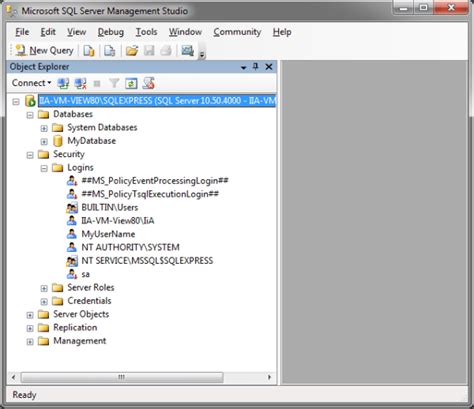
Task: Click the Activity Monitor toolbar icon
Action: (187, 51)
